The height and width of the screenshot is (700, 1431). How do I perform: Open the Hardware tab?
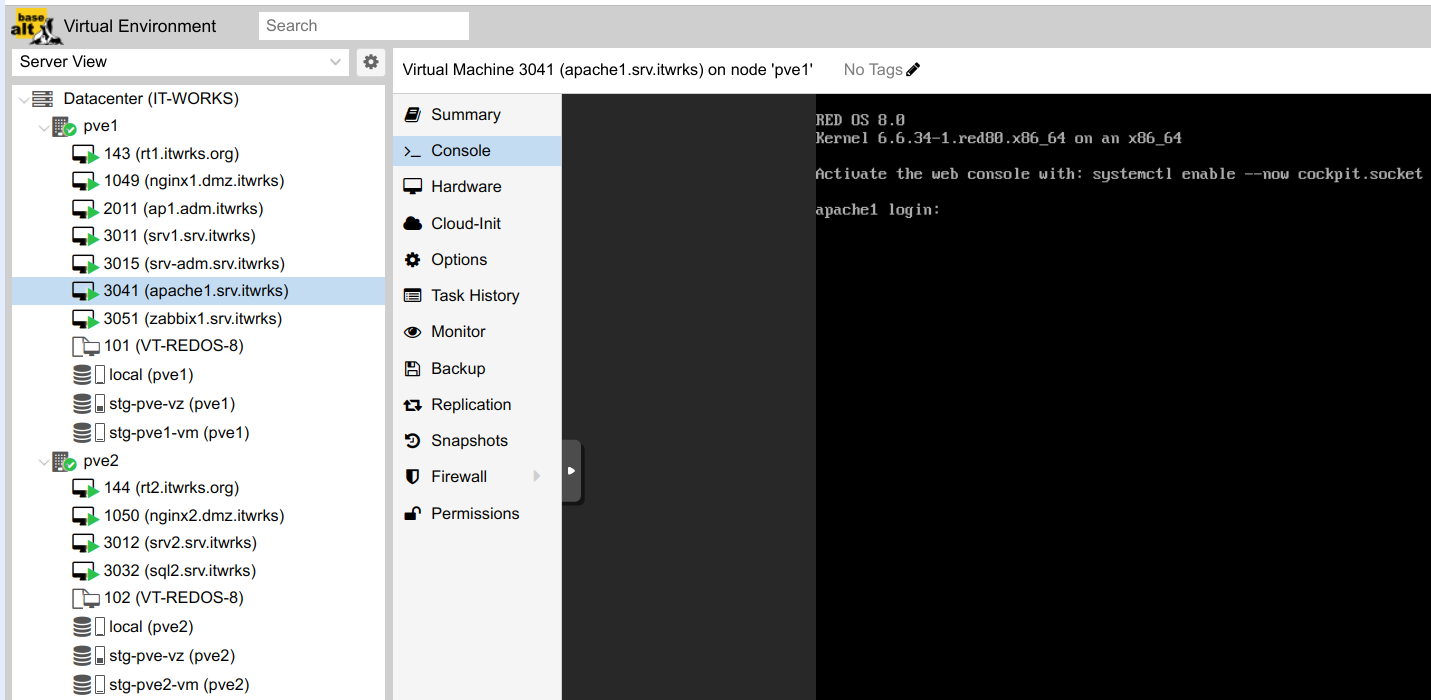click(x=465, y=187)
